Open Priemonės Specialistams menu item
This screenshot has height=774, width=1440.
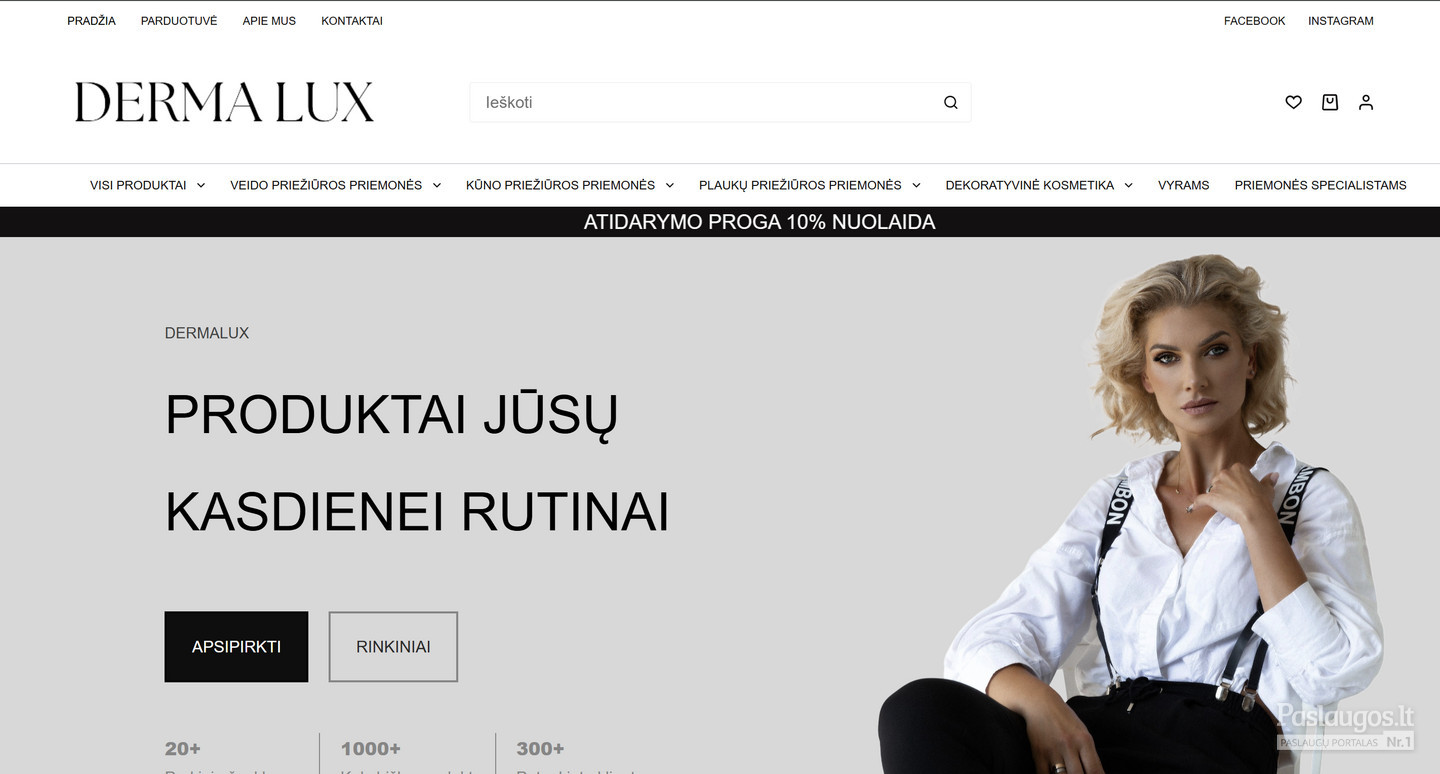pyautogui.click(x=1320, y=185)
